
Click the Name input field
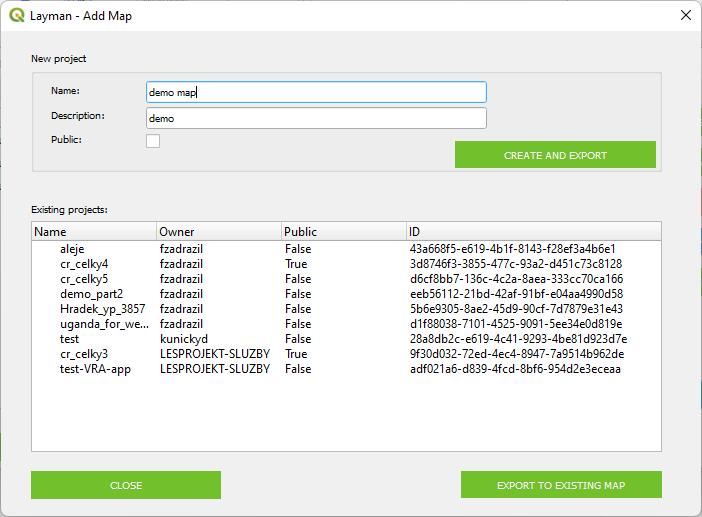pyautogui.click(x=316, y=92)
